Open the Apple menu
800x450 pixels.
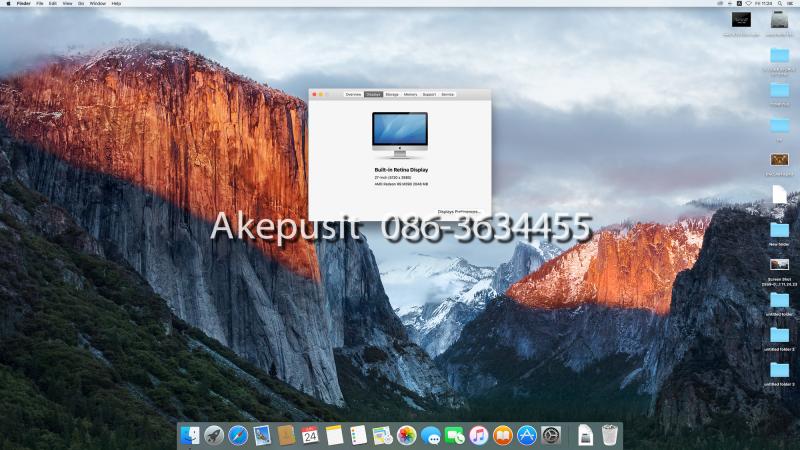[7, 4]
